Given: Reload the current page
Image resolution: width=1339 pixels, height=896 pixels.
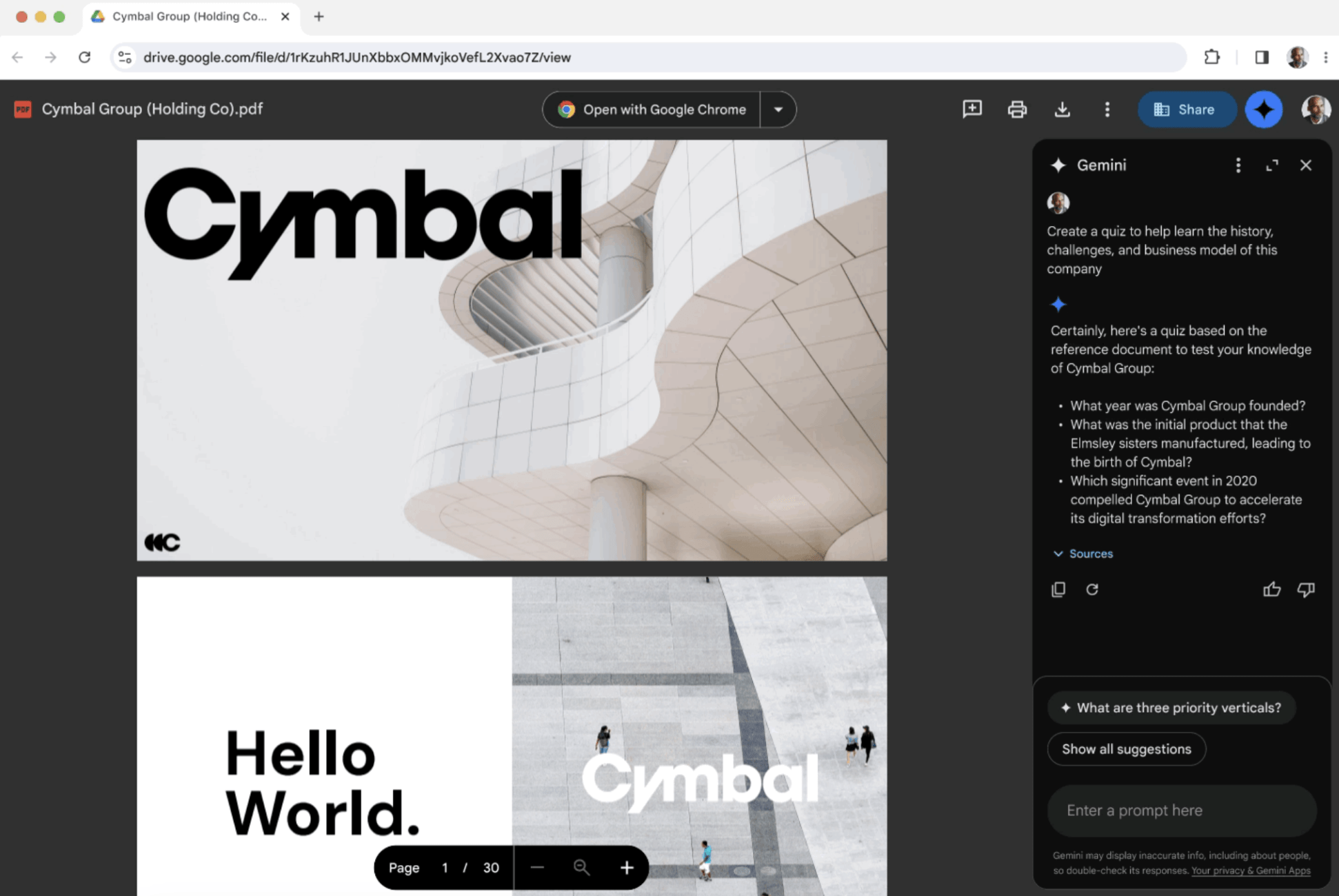Looking at the screenshot, I should pyautogui.click(x=85, y=57).
